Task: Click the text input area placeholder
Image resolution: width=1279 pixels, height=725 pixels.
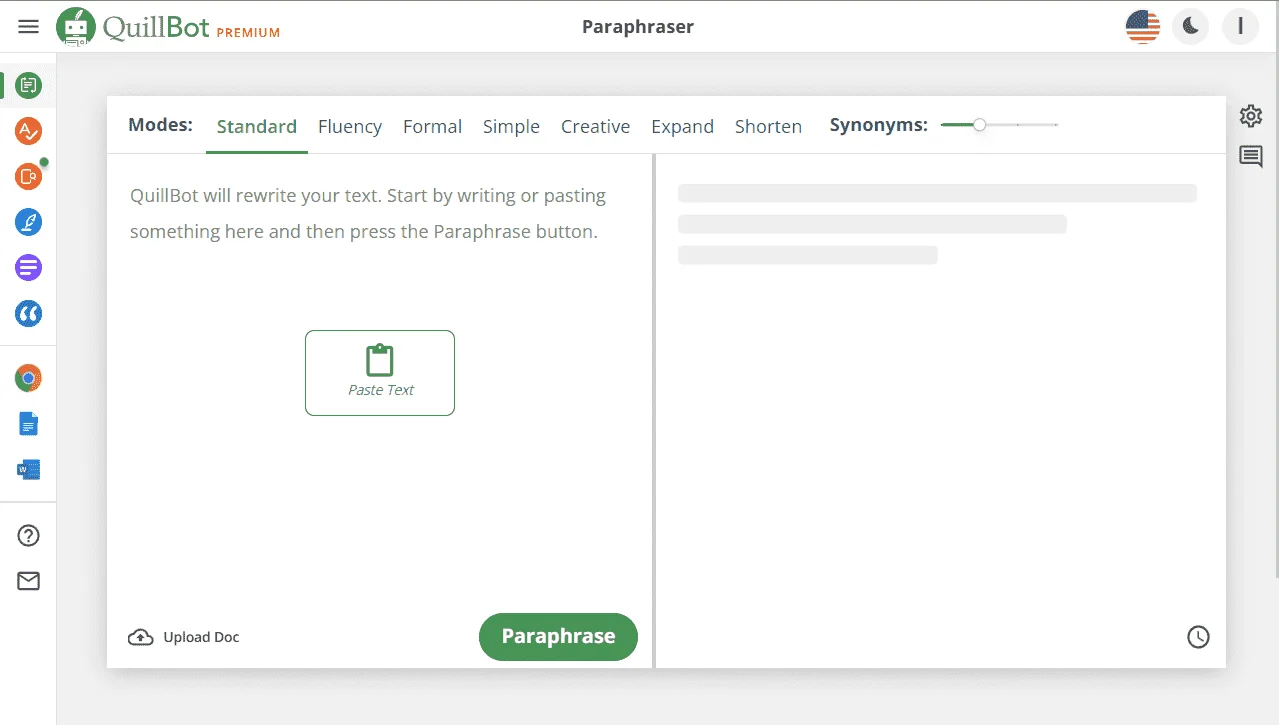Action: click(x=368, y=213)
